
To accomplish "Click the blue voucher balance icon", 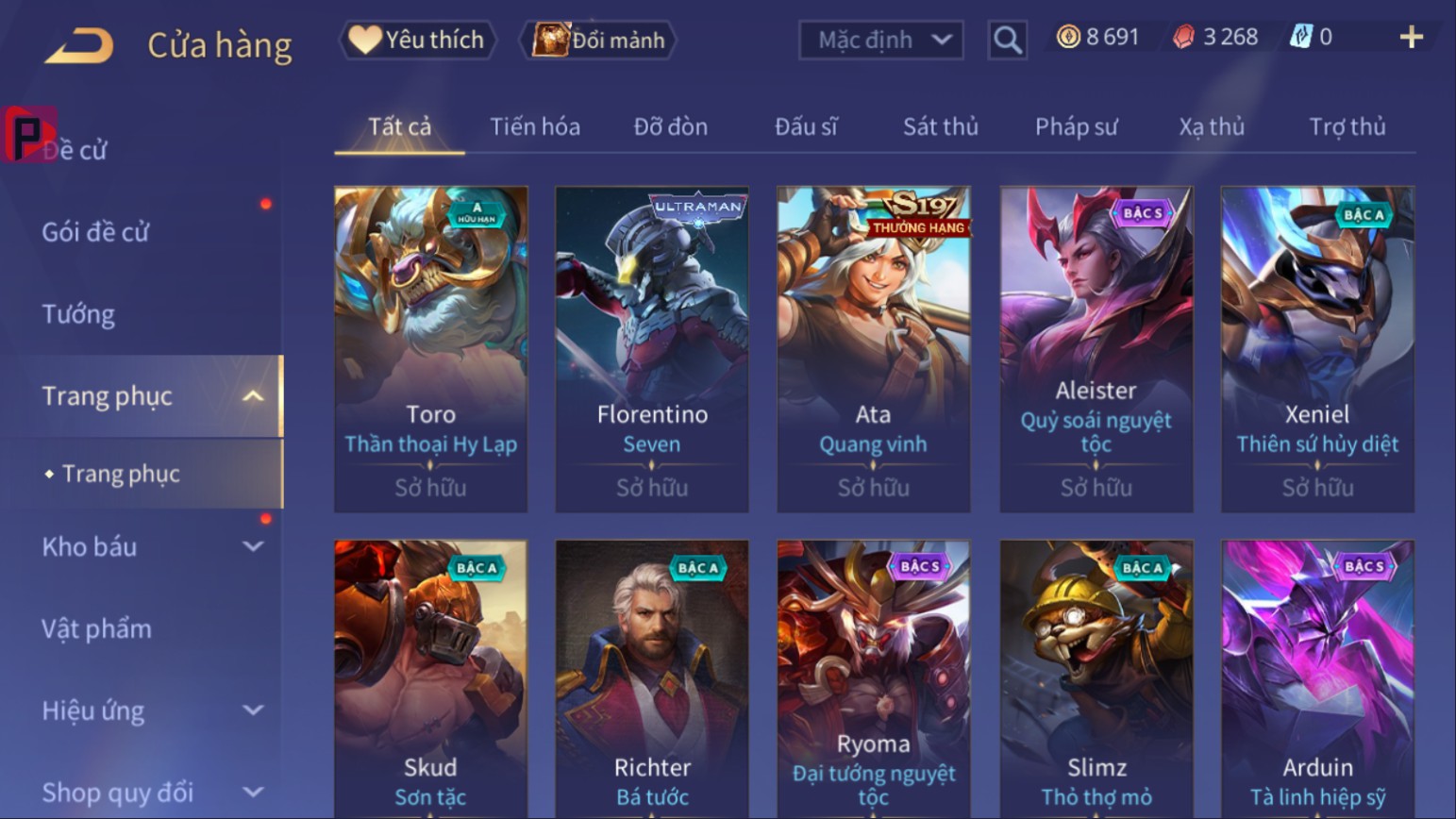I will pyautogui.click(x=1301, y=37).
